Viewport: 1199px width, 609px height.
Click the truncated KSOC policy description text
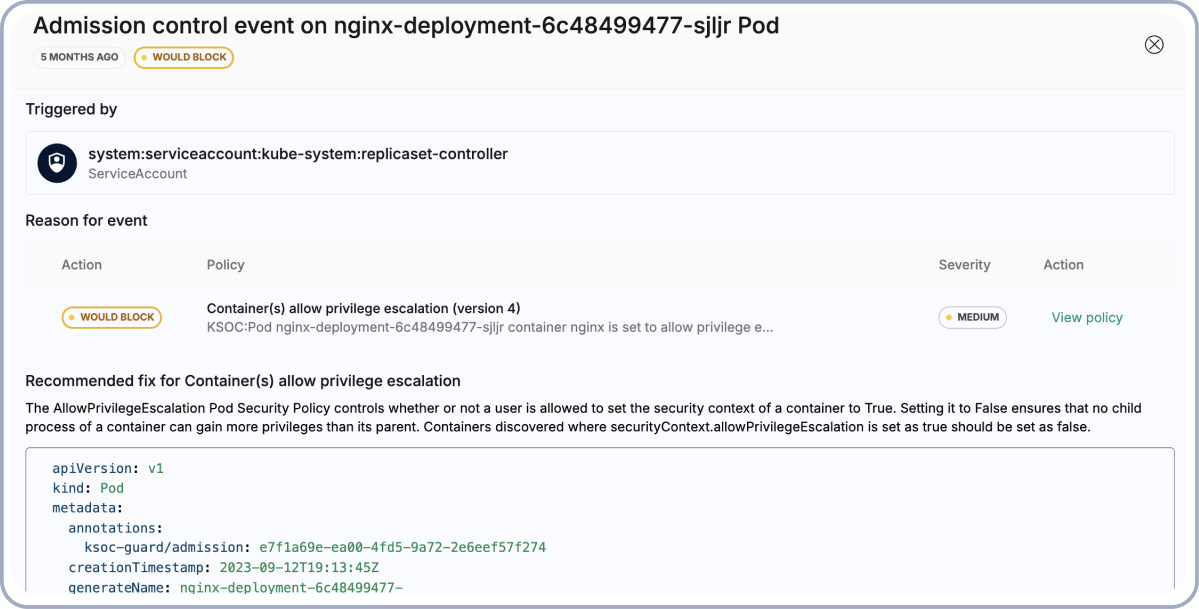(489, 327)
